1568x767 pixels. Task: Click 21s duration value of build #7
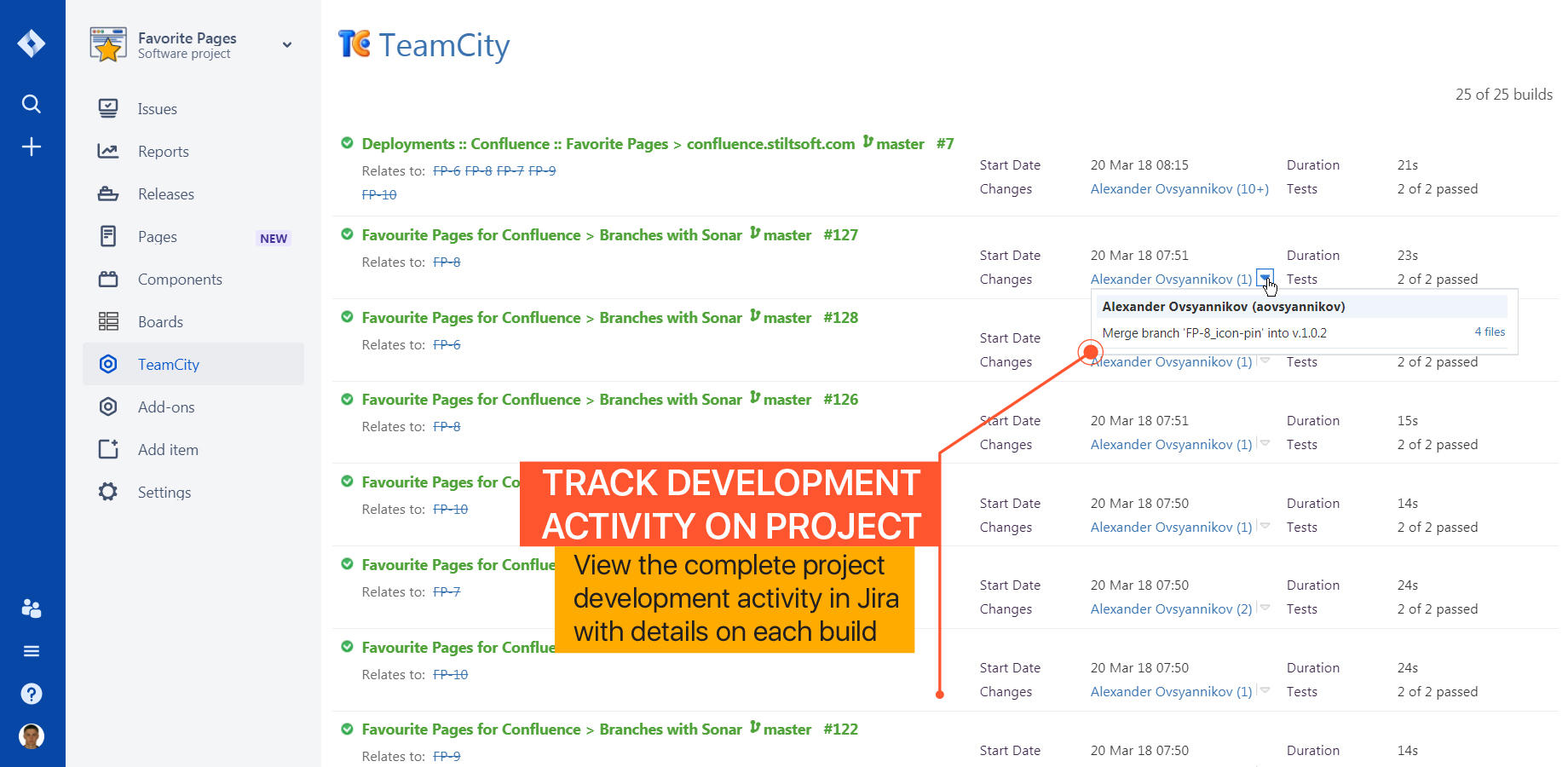pyautogui.click(x=1408, y=165)
